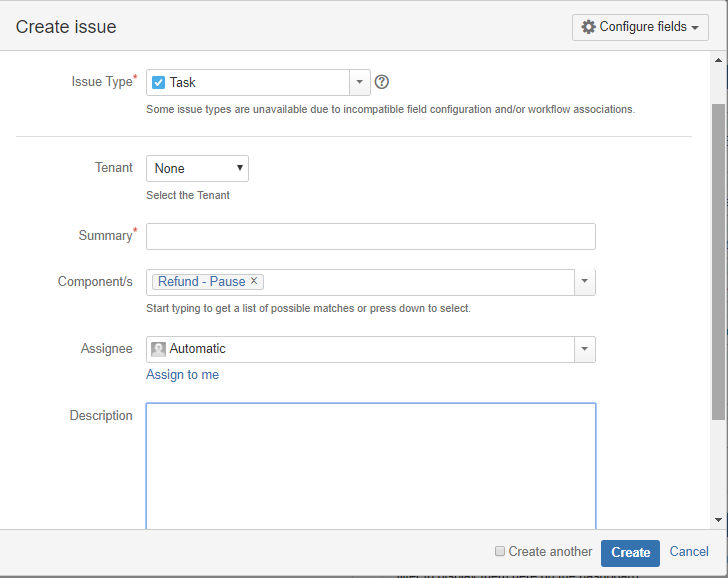Click the scrollbar down arrow
This screenshot has width=728, height=578.
point(718,520)
